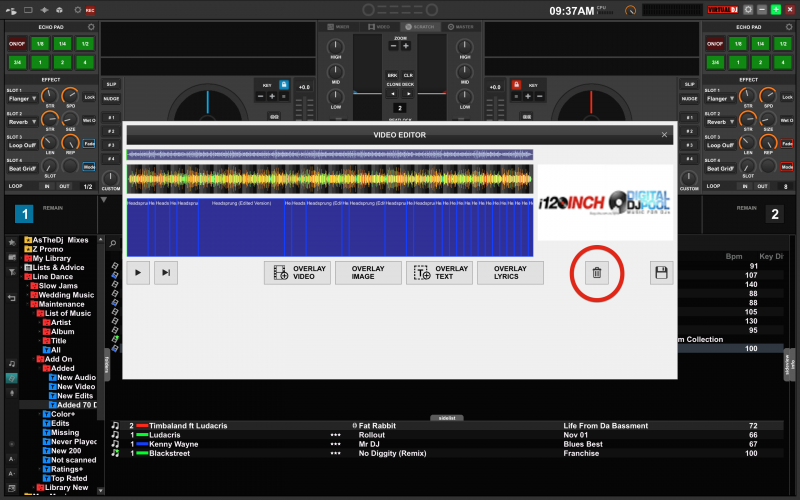Click left deck LOOP IN button
This screenshot has height=500, width=800.
pyautogui.click(x=47, y=186)
